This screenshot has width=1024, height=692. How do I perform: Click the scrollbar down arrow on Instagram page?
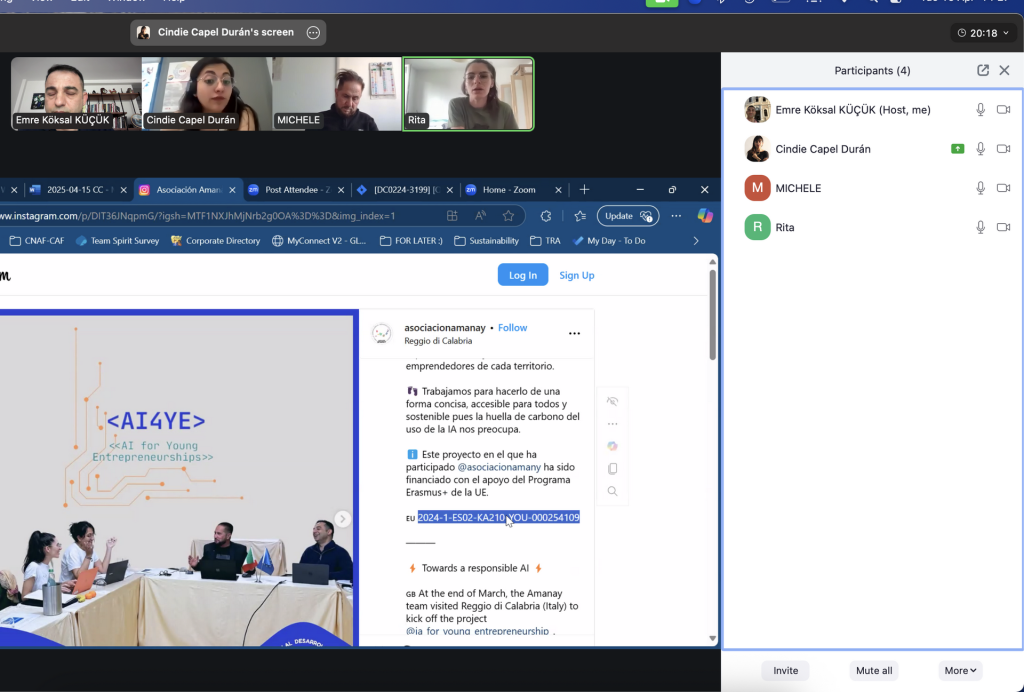pyautogui.click(x=712, y=638)
